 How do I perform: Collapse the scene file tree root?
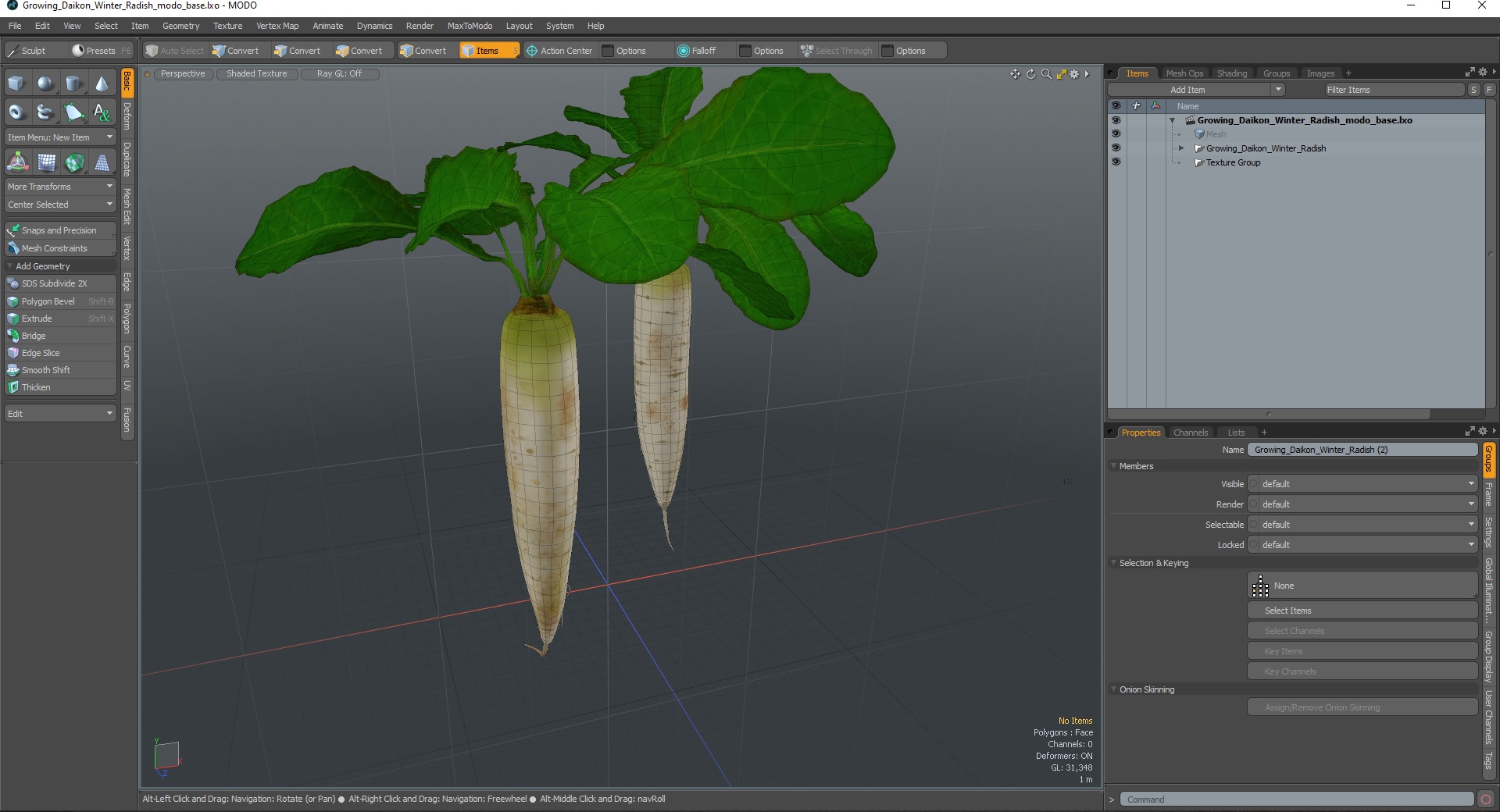tap(1173, 120)
